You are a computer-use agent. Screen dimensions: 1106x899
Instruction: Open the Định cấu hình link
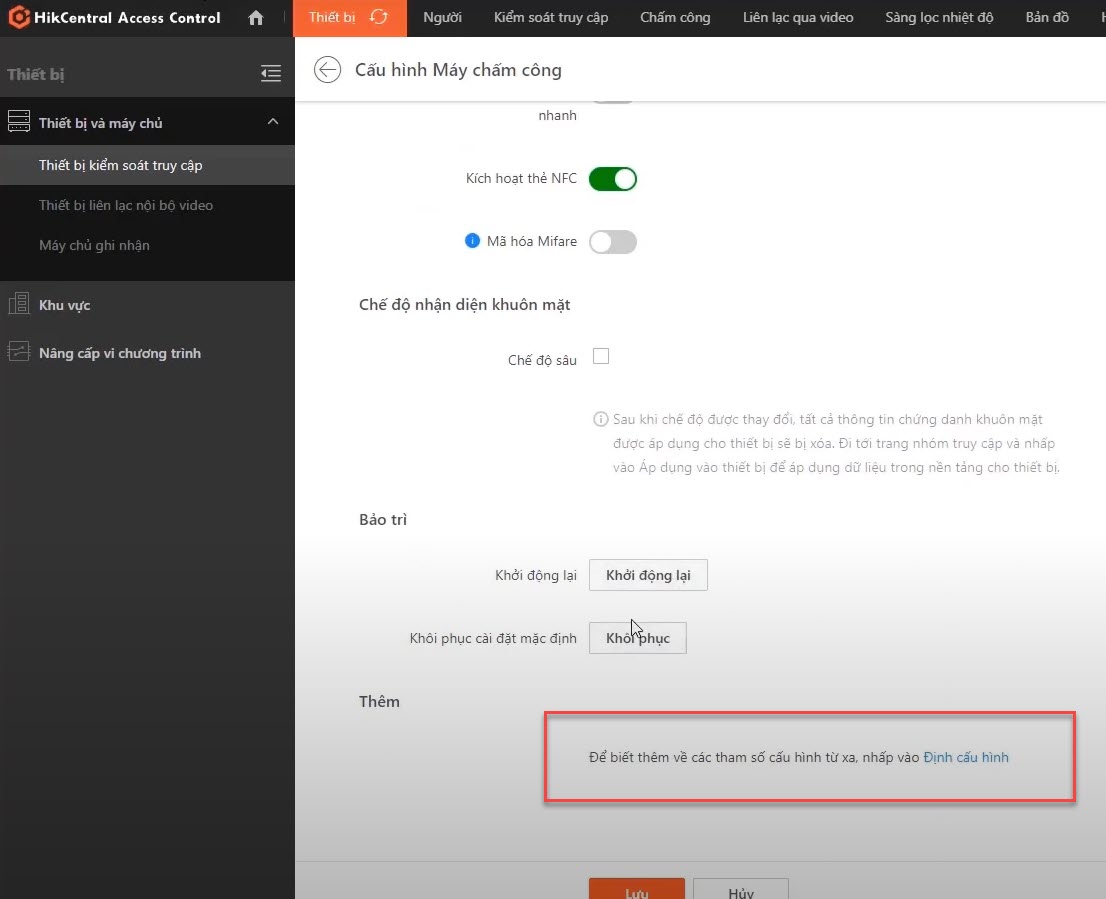pos(965,757)
